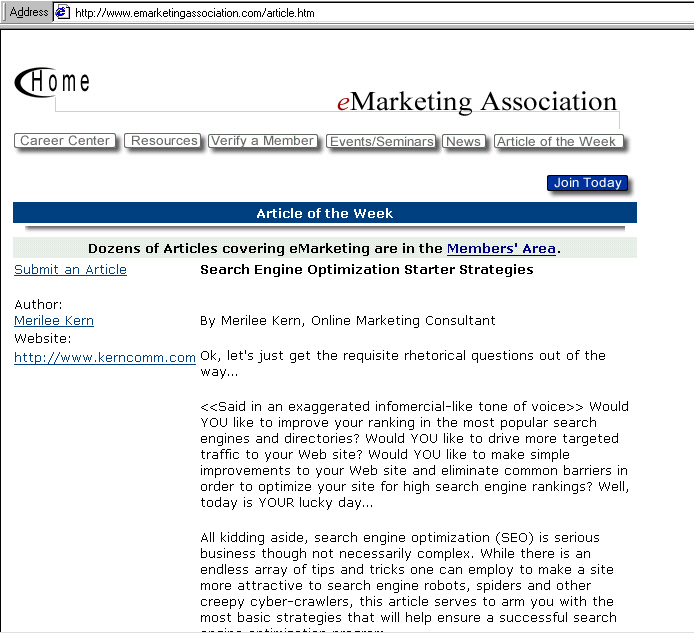Click the byline 'By Merilee Kern, Online Marketing Consultant'
The image size is (694, 634).
coord(347,321)
